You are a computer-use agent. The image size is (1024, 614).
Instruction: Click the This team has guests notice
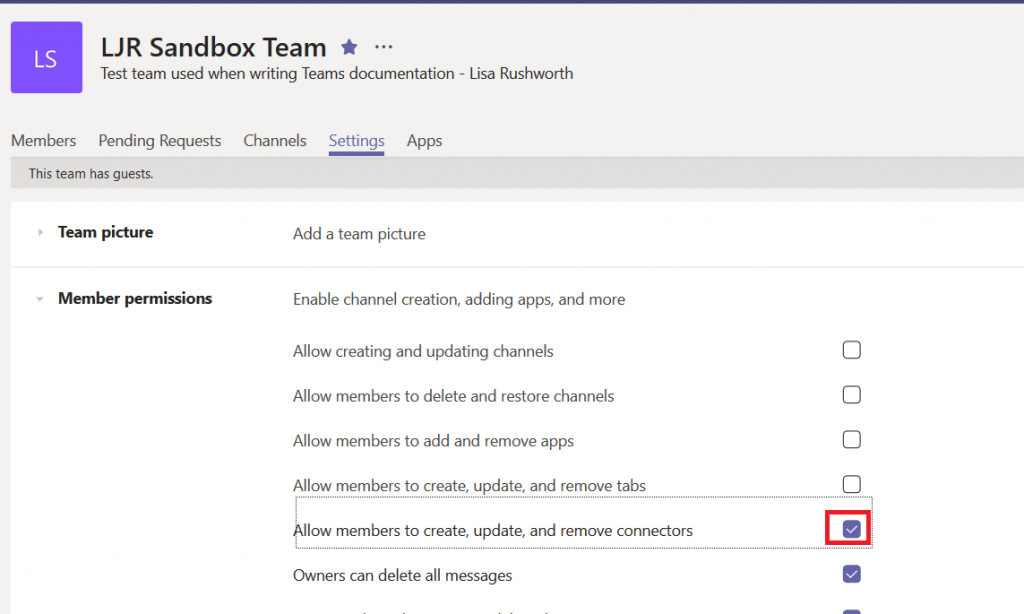point(91,174)
